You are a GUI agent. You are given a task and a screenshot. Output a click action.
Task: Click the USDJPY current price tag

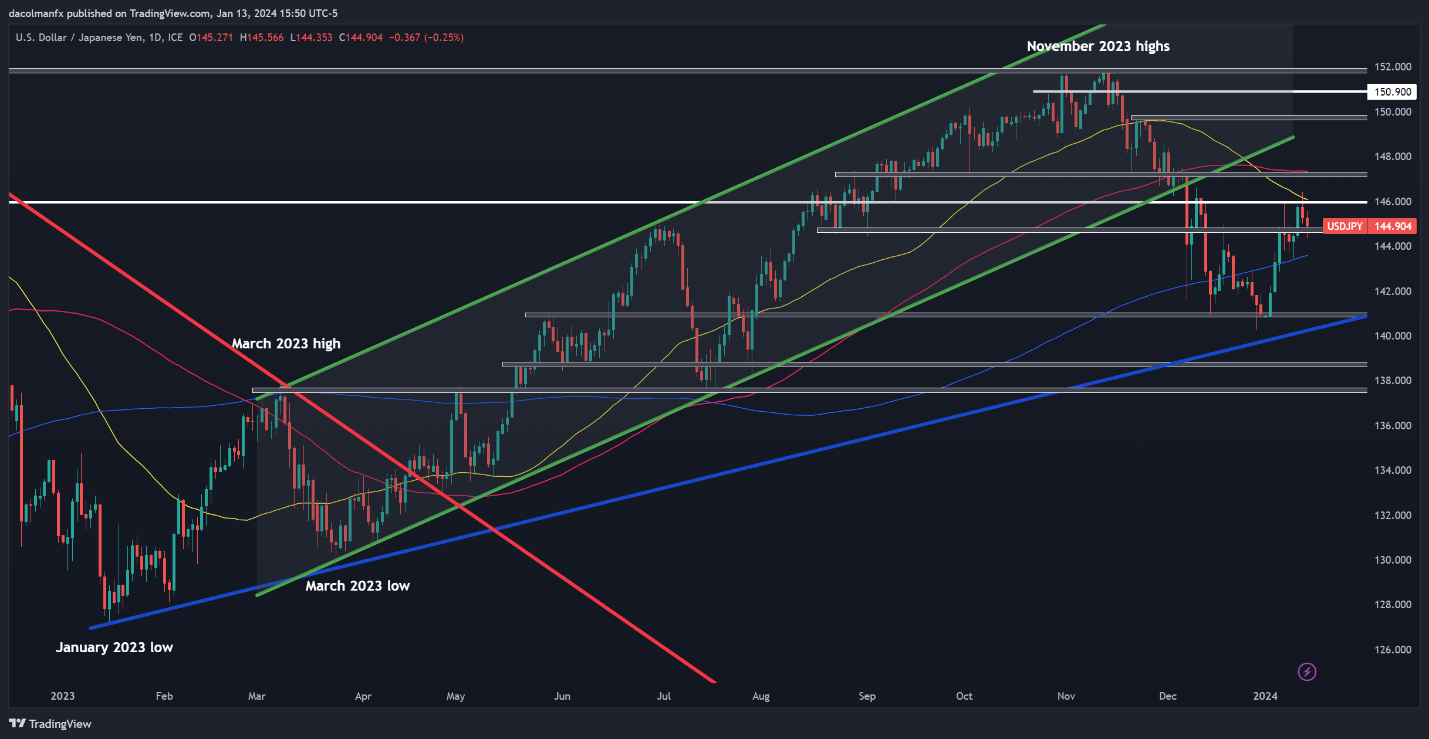point(1369,227)
